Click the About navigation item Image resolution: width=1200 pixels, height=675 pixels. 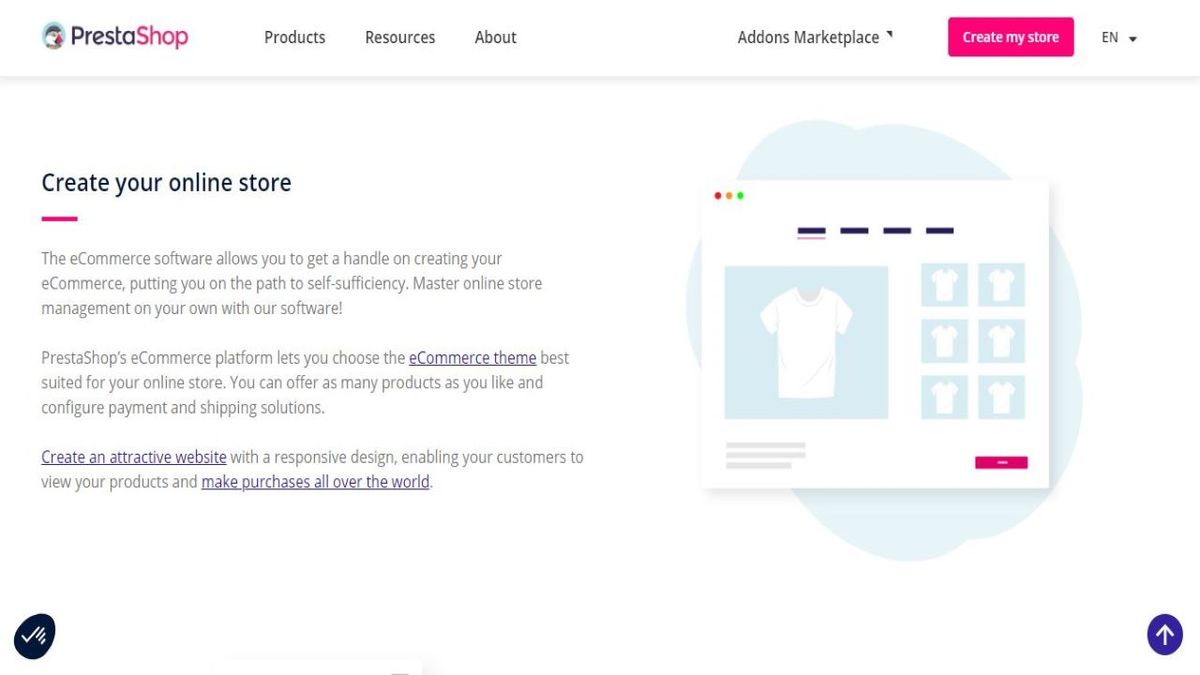[x=495, y=37]
